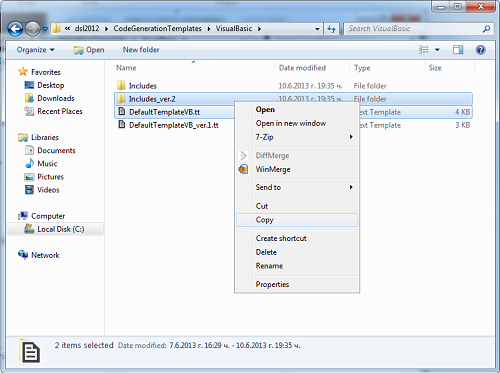Click the VisualBasic breadcrumb
Screen dimensions: 500x373
(x=234, y=29)
